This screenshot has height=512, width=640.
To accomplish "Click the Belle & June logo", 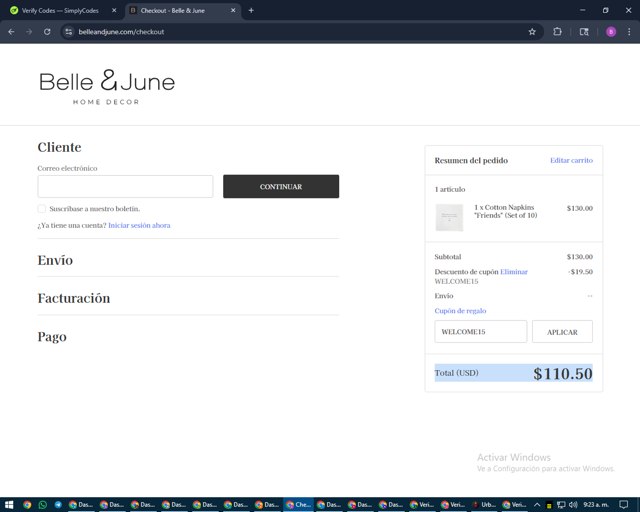I will coord(107,87).
